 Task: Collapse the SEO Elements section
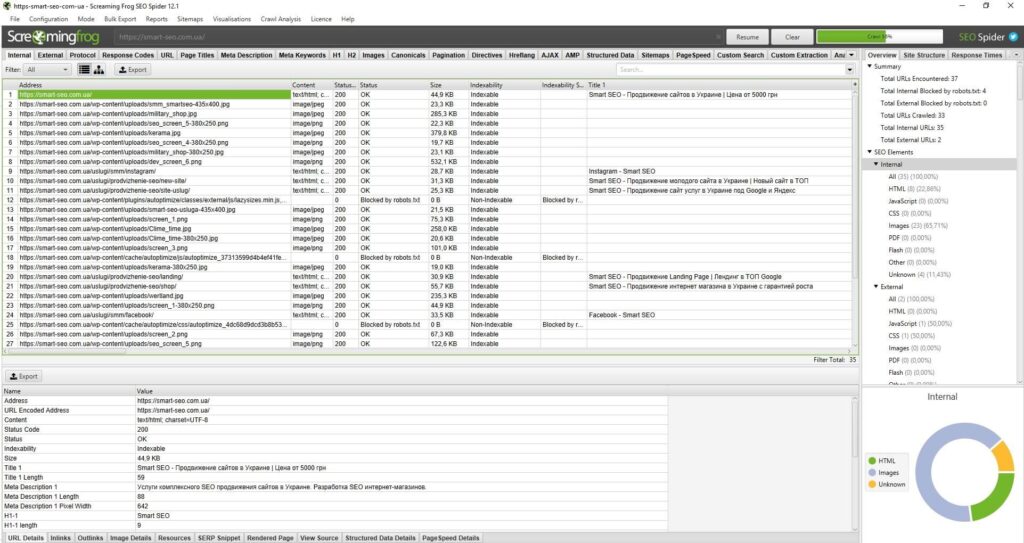[x=869, y=152]
